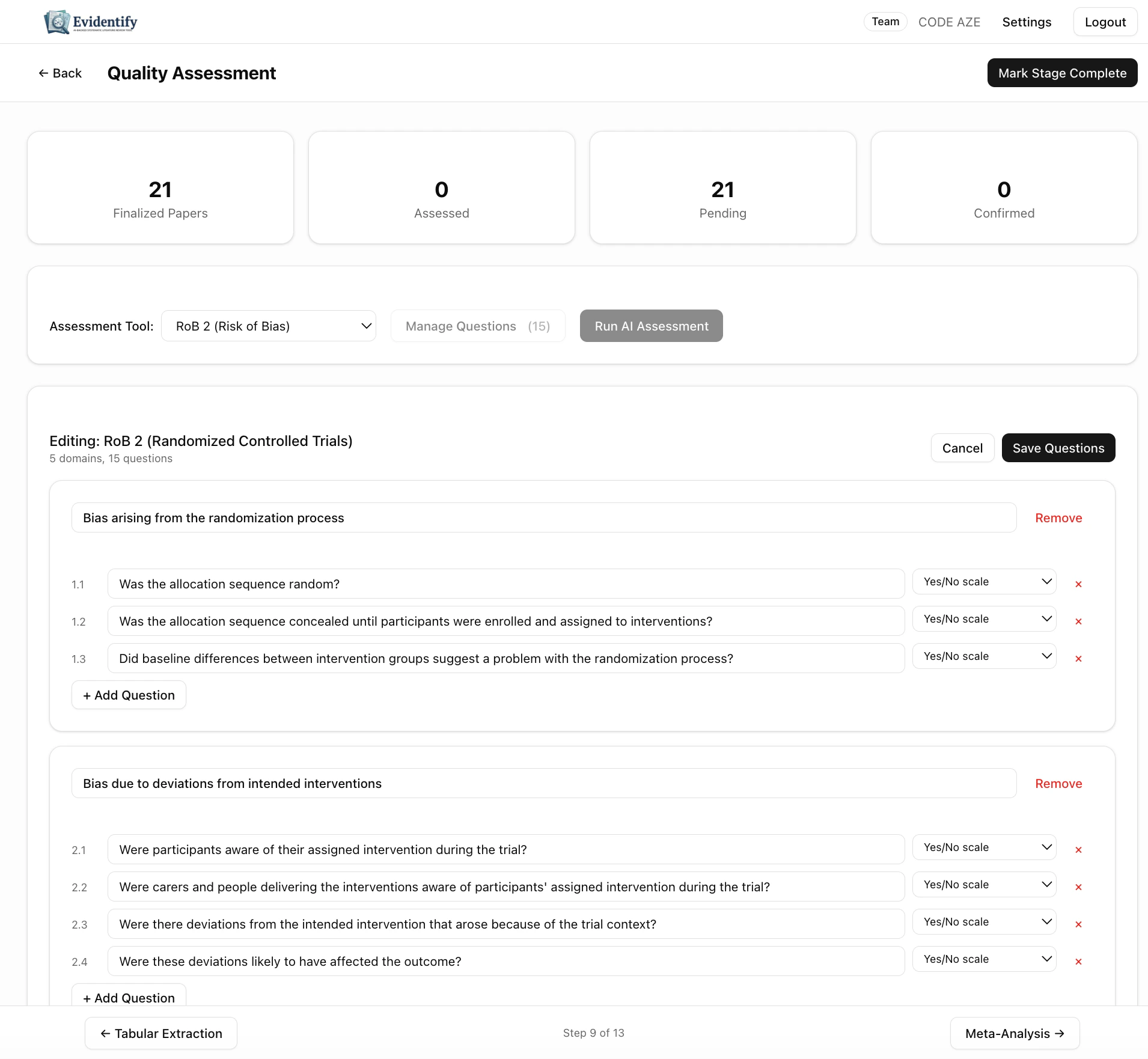Click the back arrow beside Quality Assessment

click(44, 73)
